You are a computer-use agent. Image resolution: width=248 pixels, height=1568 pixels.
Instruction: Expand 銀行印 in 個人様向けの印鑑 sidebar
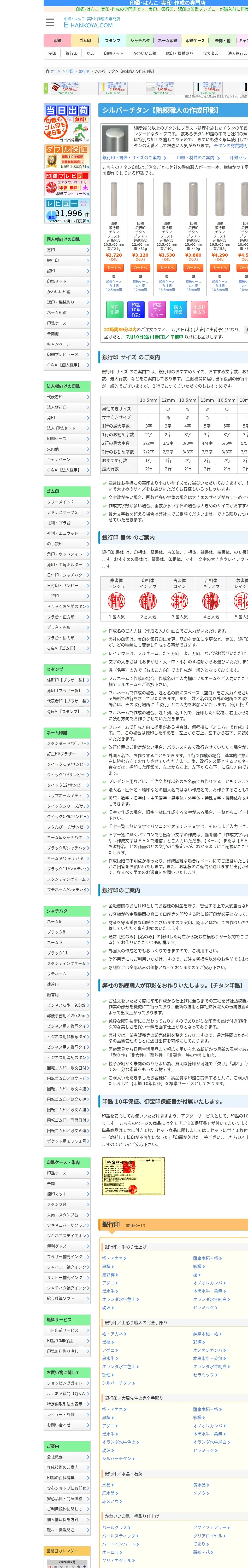pos(67,261)
